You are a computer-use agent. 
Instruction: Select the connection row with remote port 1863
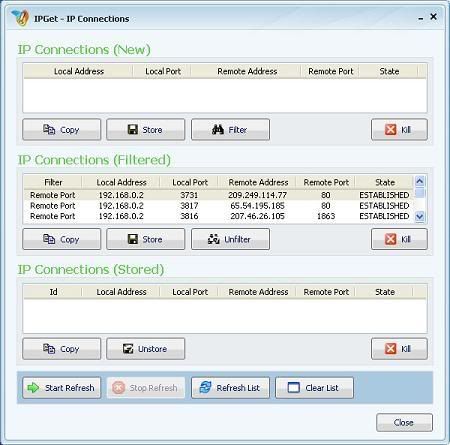click(x=219, y=216)
